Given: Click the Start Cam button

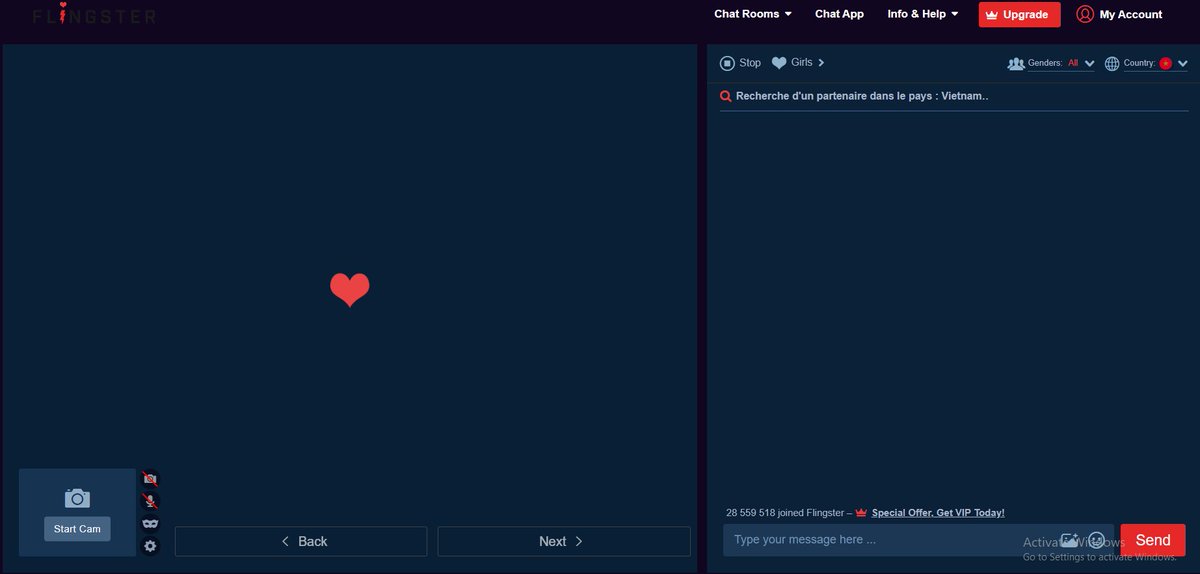Looking at the screenshot, I should click(x=77, y=529).
